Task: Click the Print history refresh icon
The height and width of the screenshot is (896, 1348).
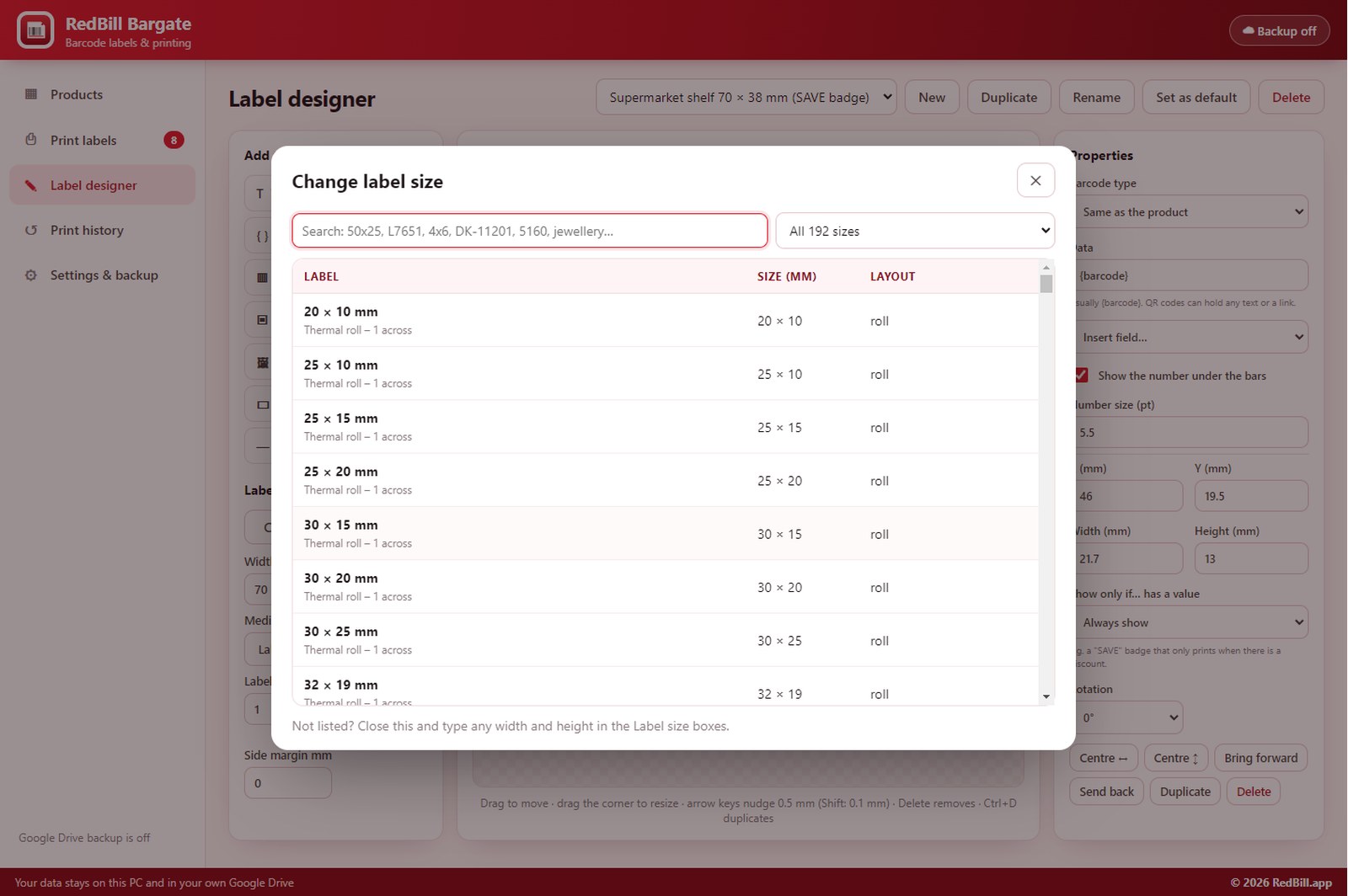Action: 31,230
